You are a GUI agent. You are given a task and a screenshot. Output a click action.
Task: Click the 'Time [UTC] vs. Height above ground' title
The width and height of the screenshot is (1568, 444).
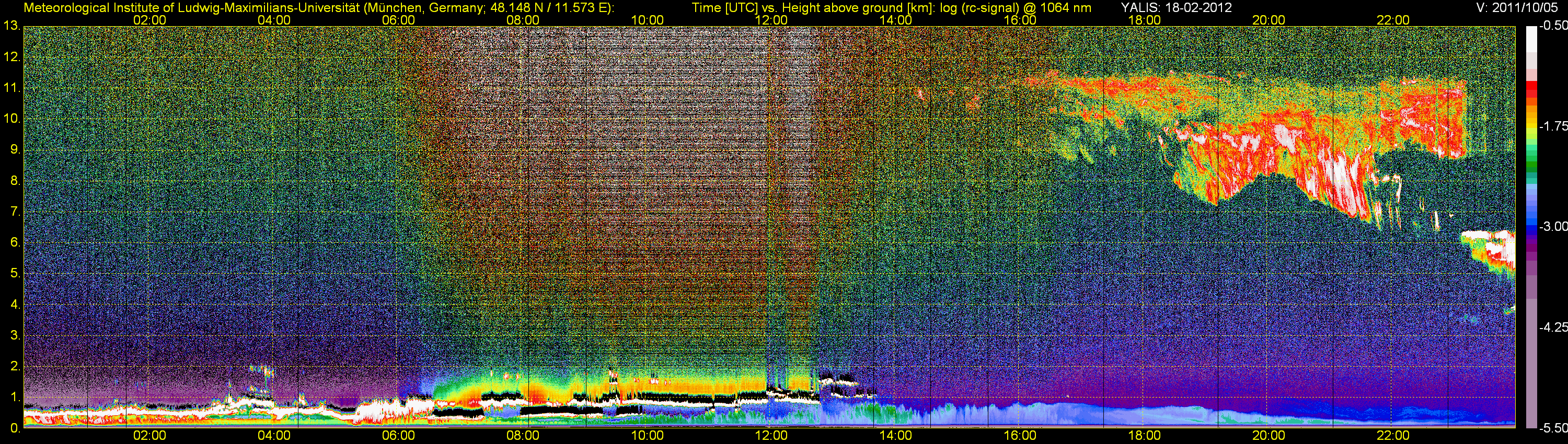pyautogui.click(x=891, y=8)
